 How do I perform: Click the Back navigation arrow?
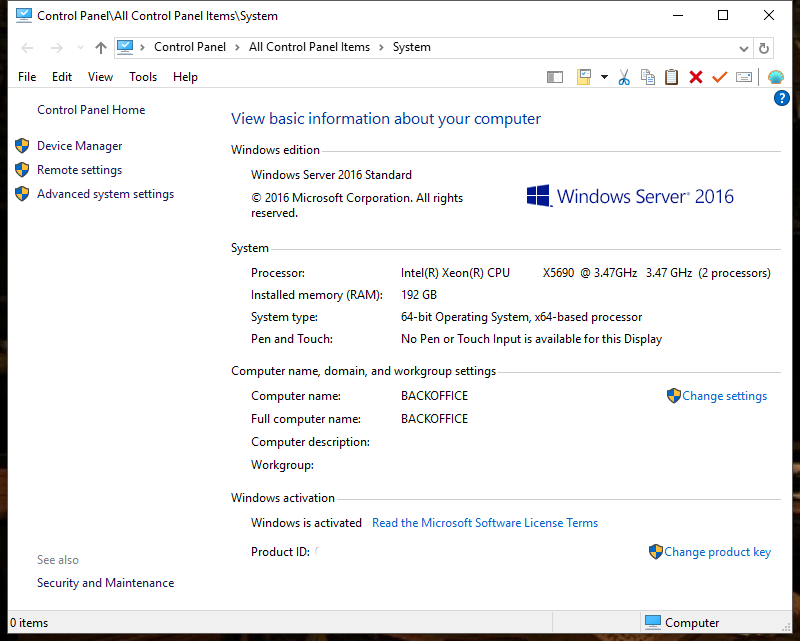pos(27,48)
